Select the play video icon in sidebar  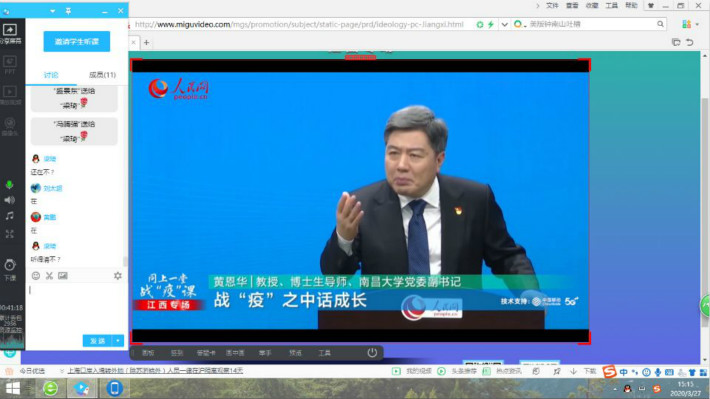tap(10, 92)
